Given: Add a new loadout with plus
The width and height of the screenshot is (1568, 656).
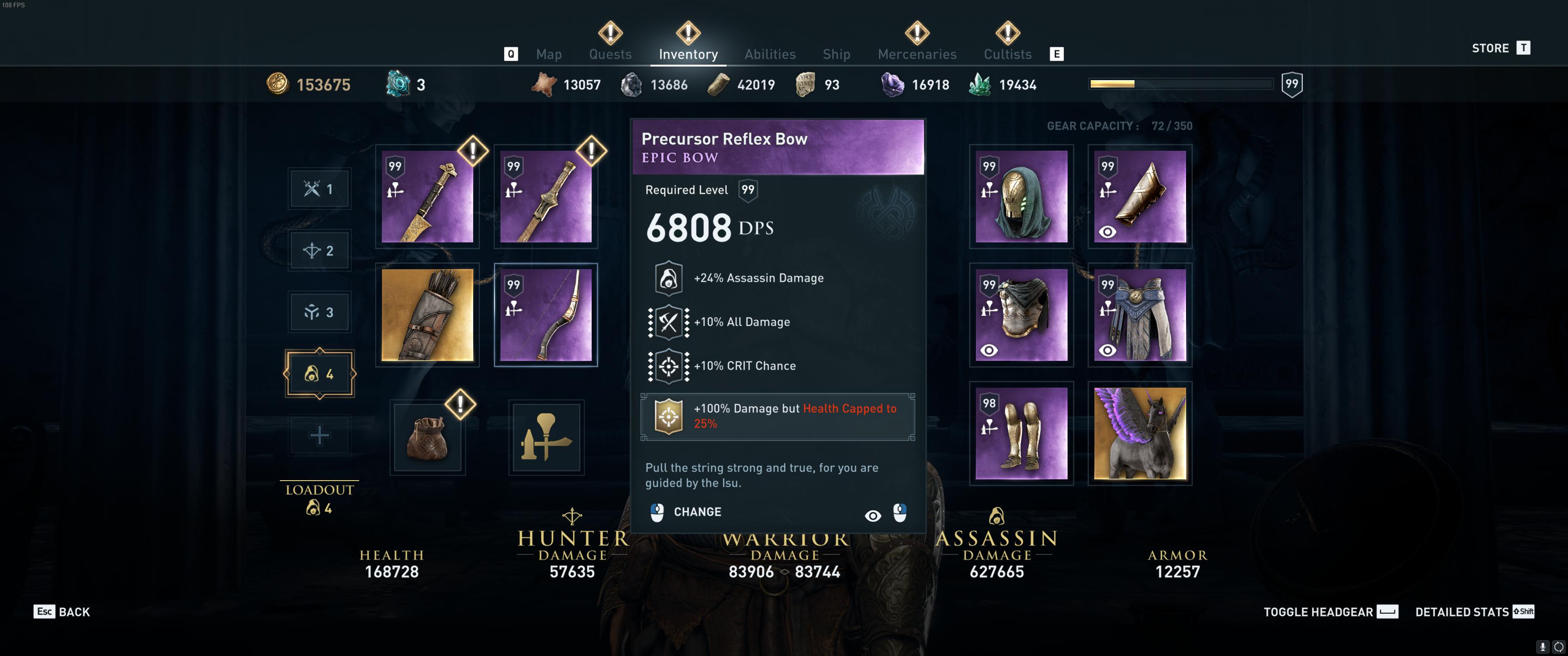Looking at the screenshot, I should pyautogui.click(x=320, y=435).
